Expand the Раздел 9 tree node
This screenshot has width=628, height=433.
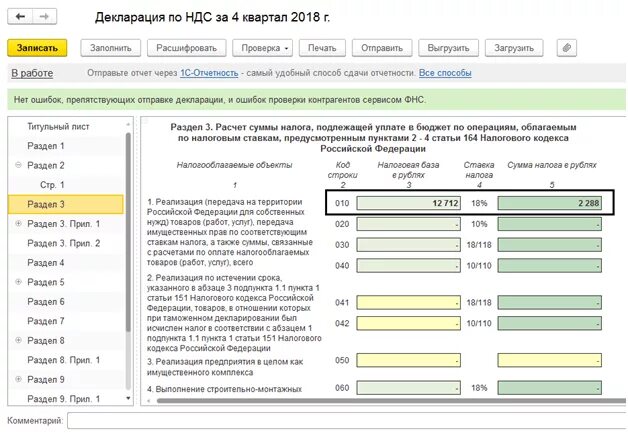pos(18,379)
